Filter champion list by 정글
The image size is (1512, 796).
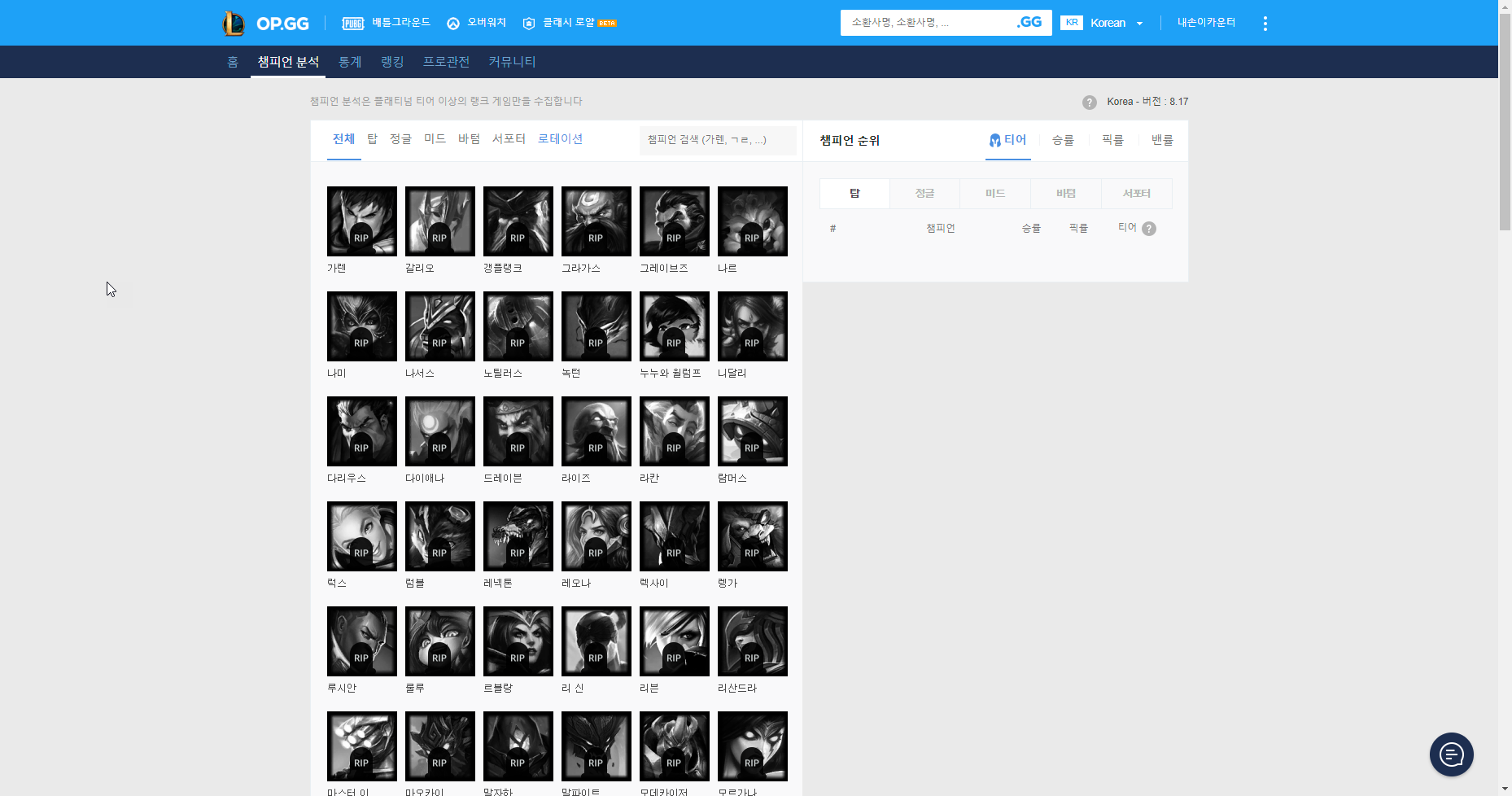point(400,139)
